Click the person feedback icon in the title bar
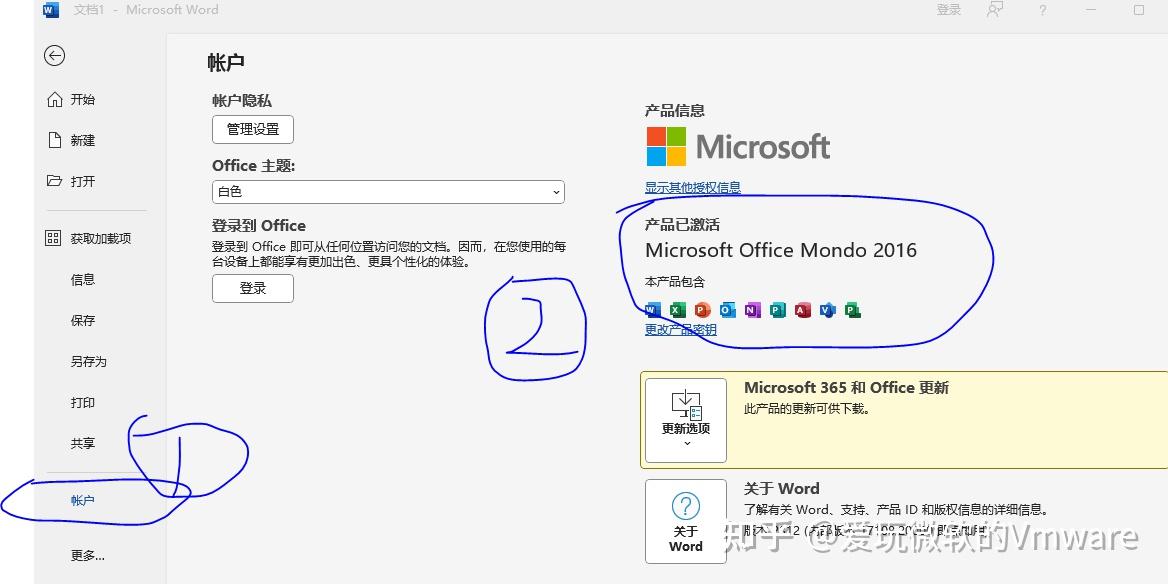Image resolution: width=1168 pixels, height=584 pixels. 995,10
